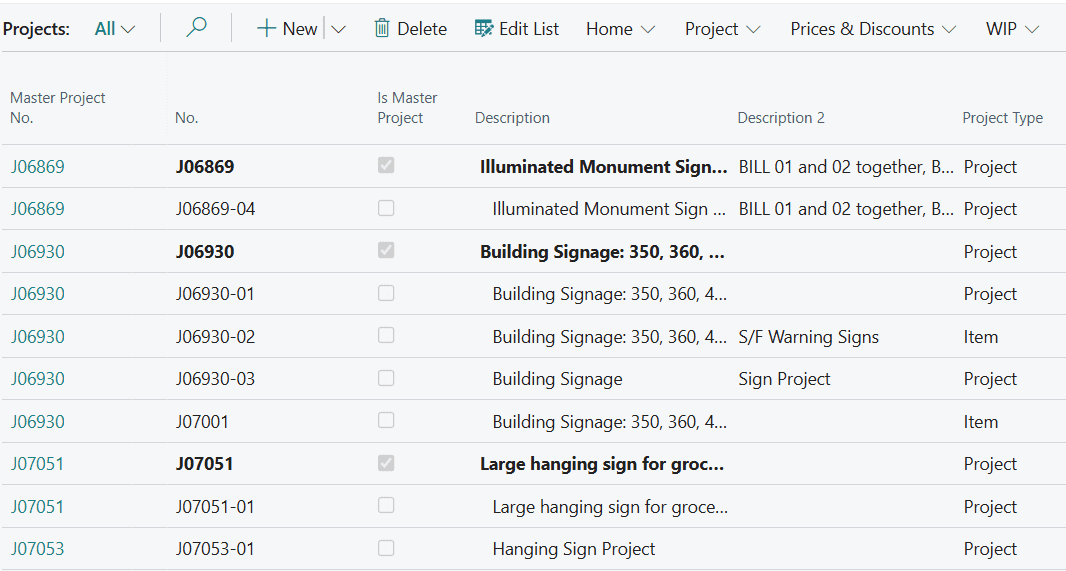
Task: Toggle Is Master Project checkbox for J06930-02
Action: pos(386,336)
